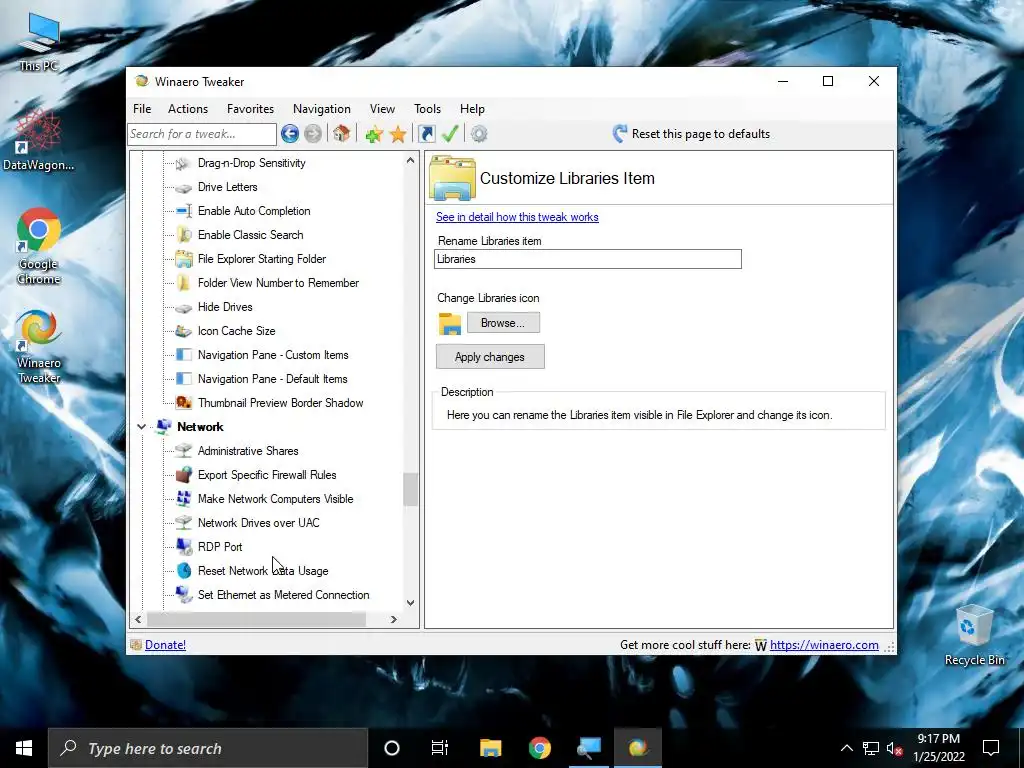Click the Network category monitor icon
1024x768 pixels.
point(163,426)
